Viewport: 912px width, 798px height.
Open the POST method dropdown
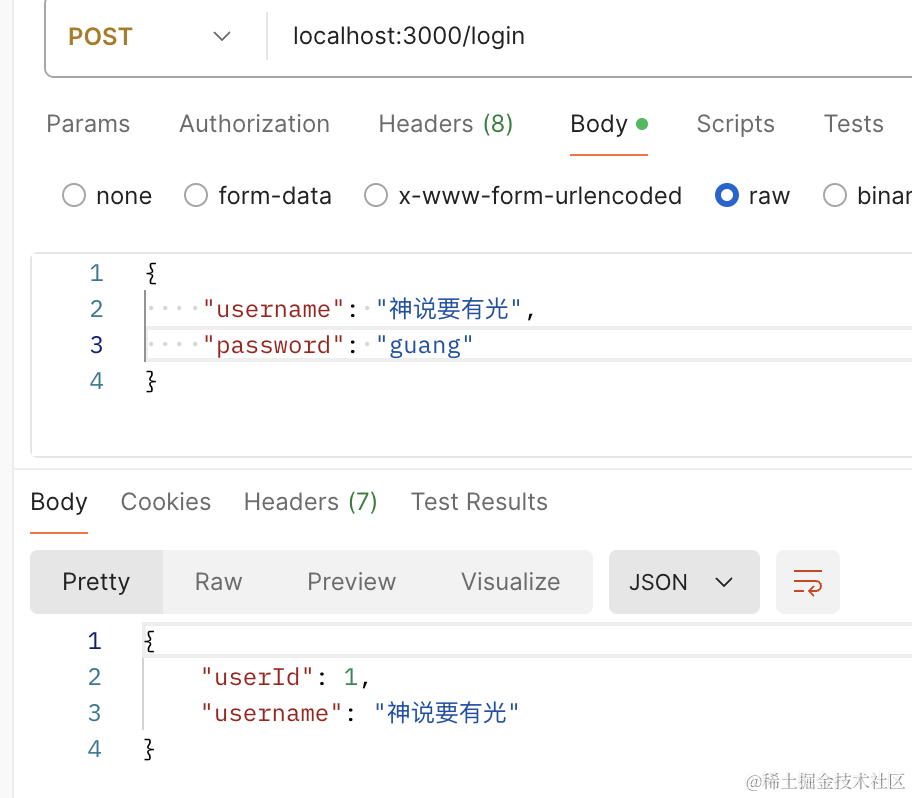150,37
